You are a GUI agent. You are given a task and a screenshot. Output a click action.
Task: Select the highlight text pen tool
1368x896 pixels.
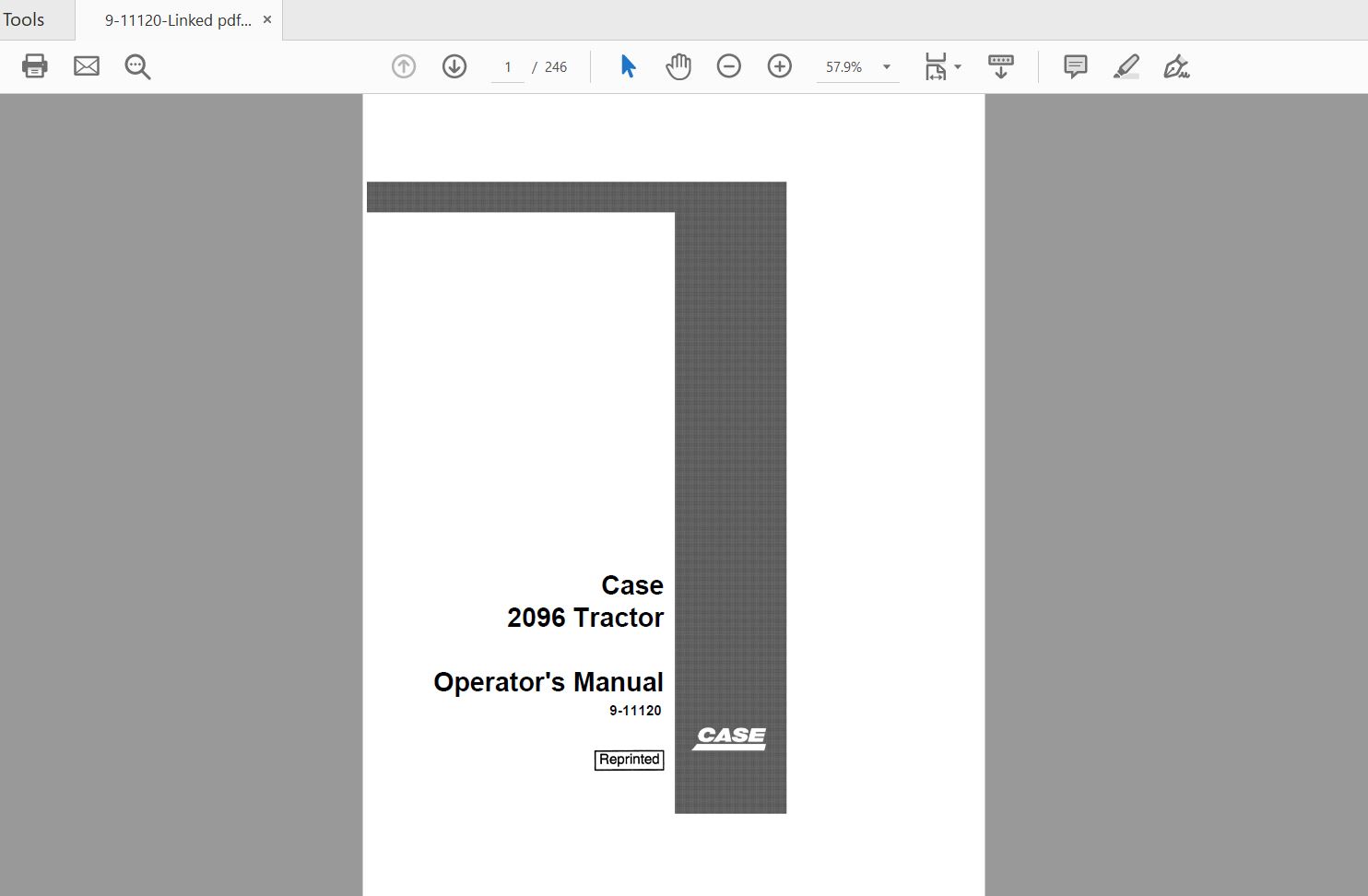[1126, 66]
